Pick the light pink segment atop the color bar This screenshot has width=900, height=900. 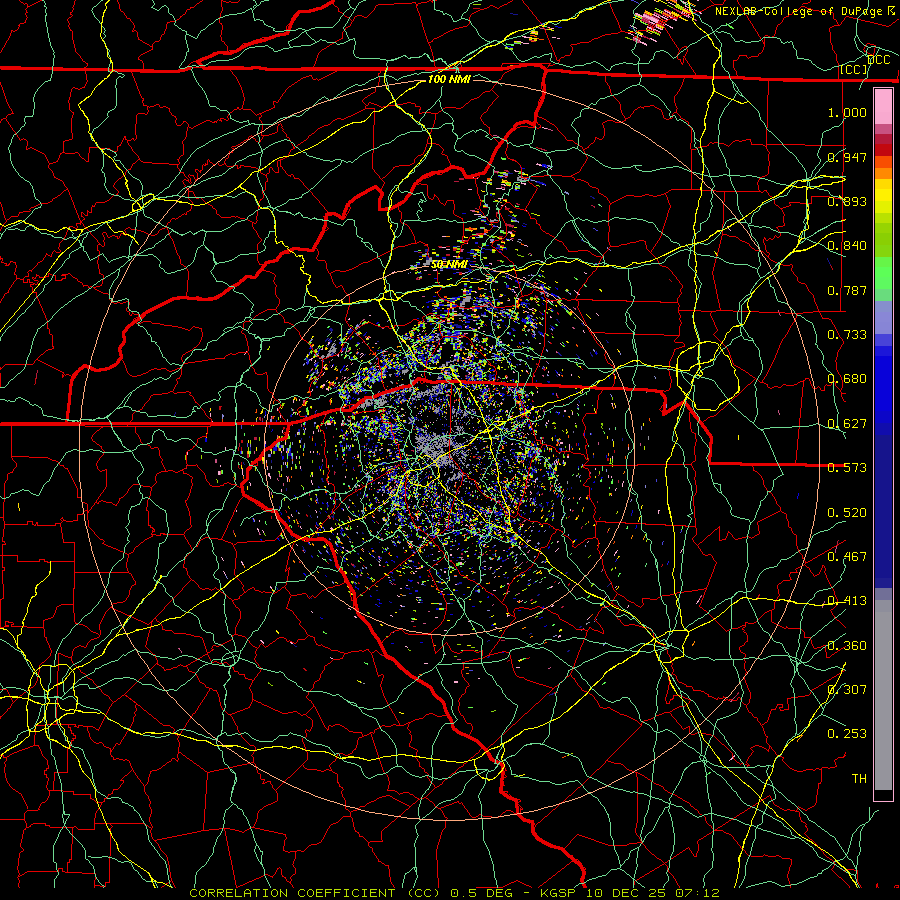point(883,106)
